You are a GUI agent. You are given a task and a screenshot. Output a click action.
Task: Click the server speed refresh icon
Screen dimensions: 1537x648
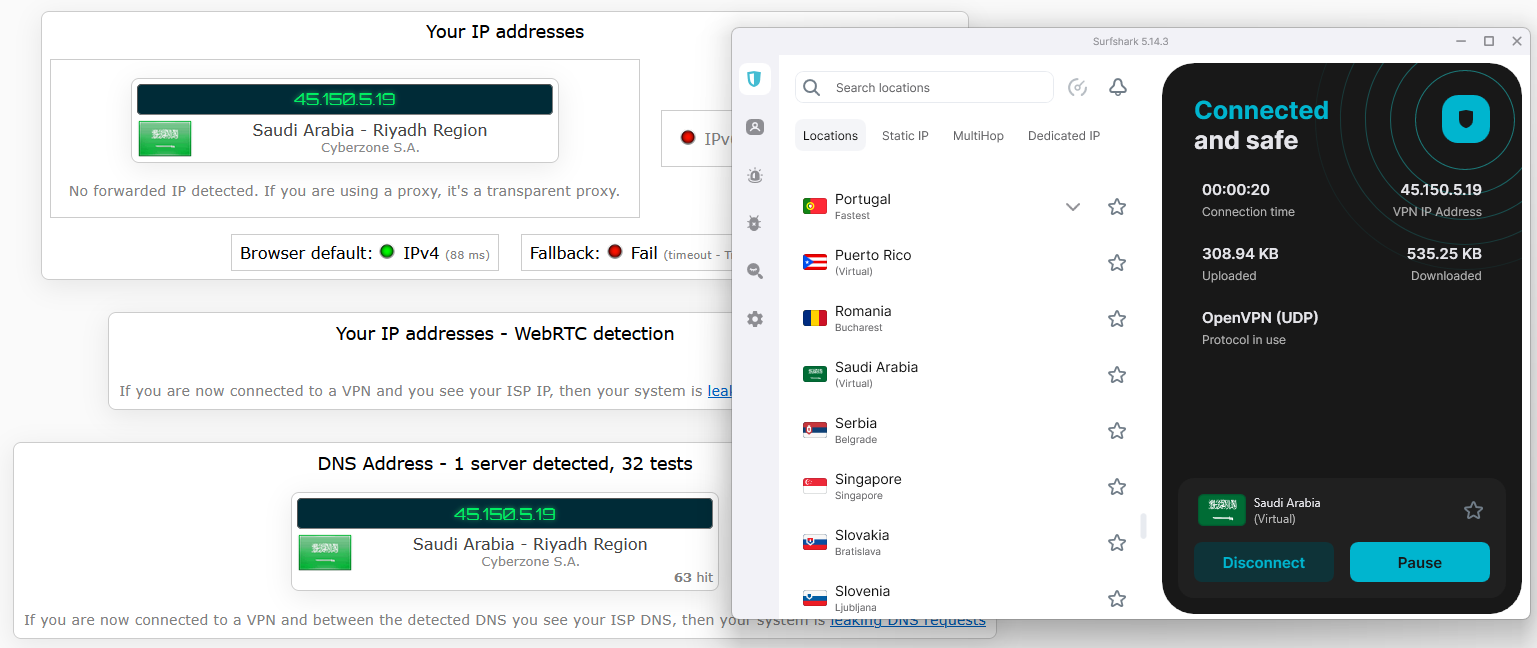[x=1077, y=88]
